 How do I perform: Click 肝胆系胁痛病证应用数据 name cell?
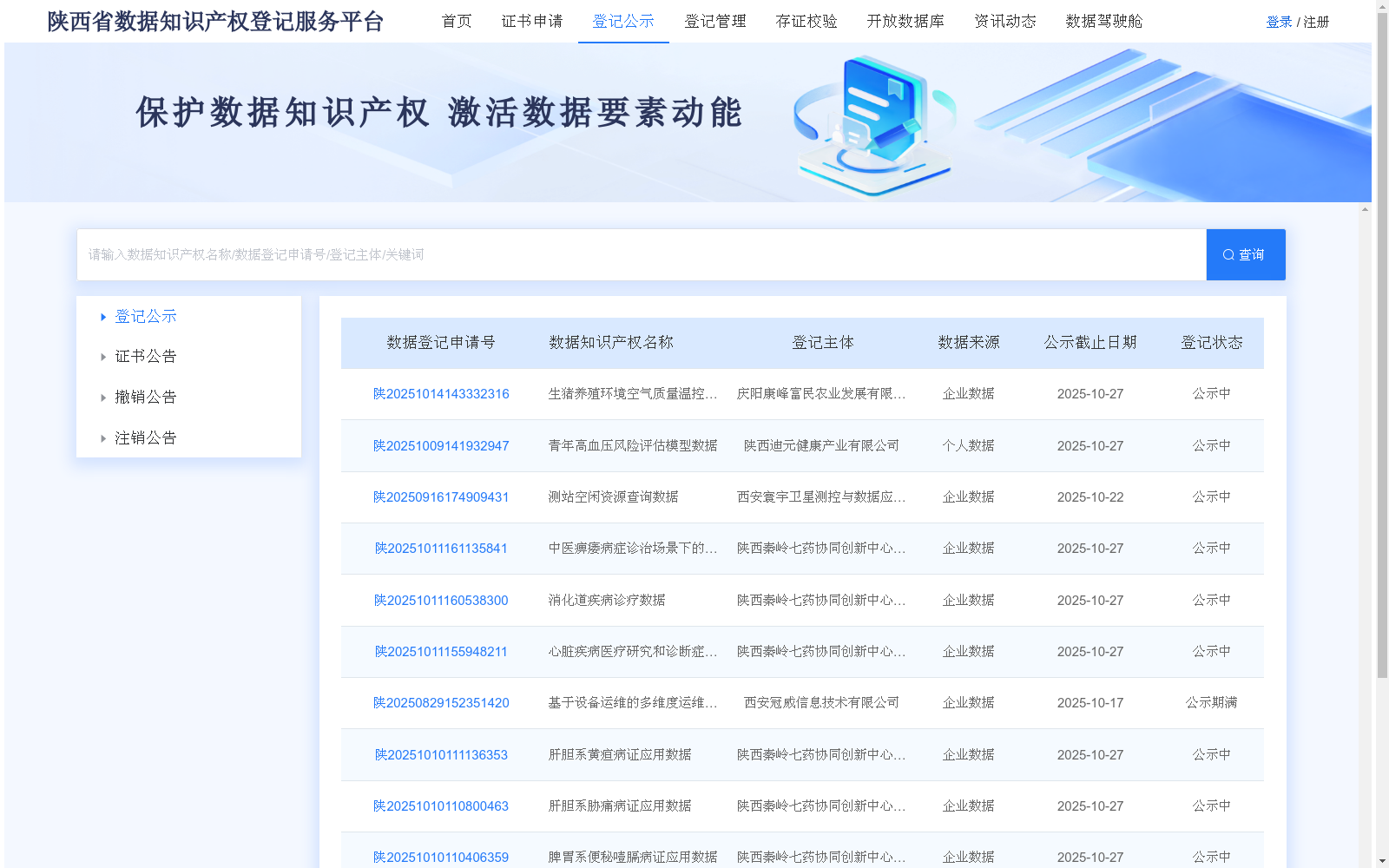[x=620, y=806]
